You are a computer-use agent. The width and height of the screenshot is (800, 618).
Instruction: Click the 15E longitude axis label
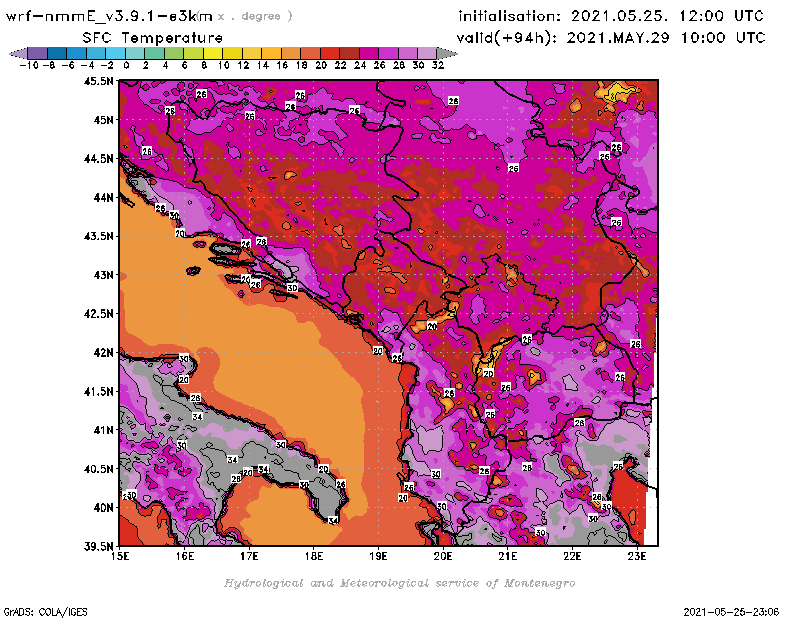pos(120,556)
